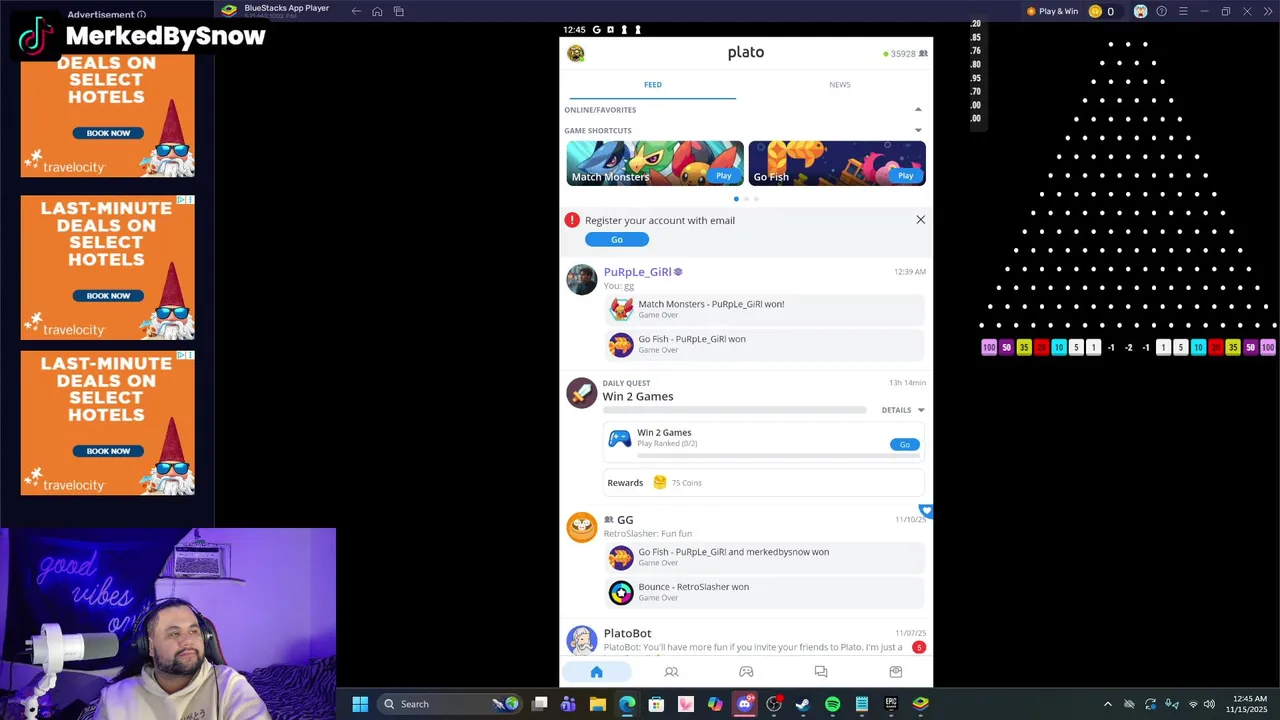Open the volume control in system tray

click(x=1209, y=704)
